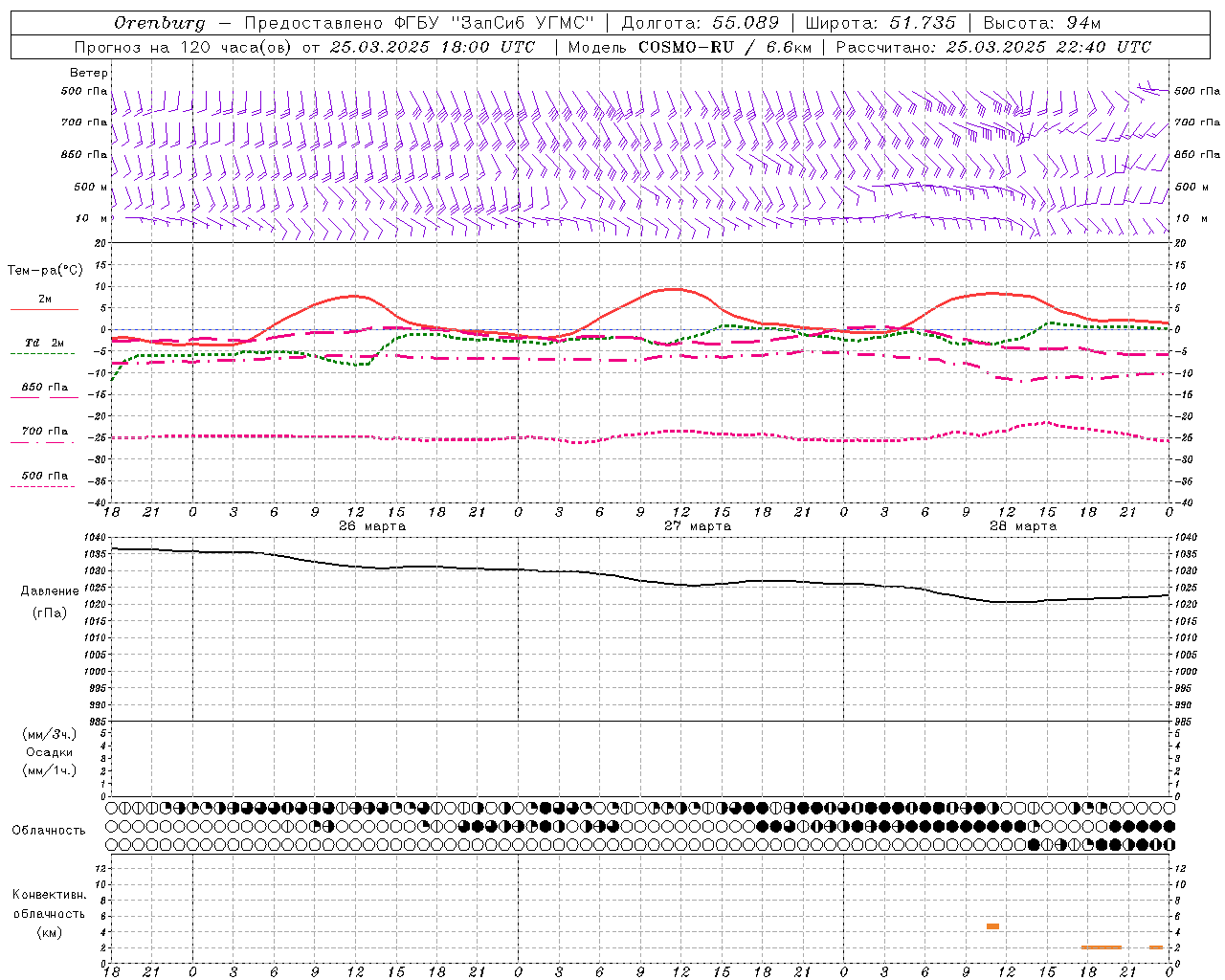
Task: Click the Ветер wind panel label
Action: 89,73
